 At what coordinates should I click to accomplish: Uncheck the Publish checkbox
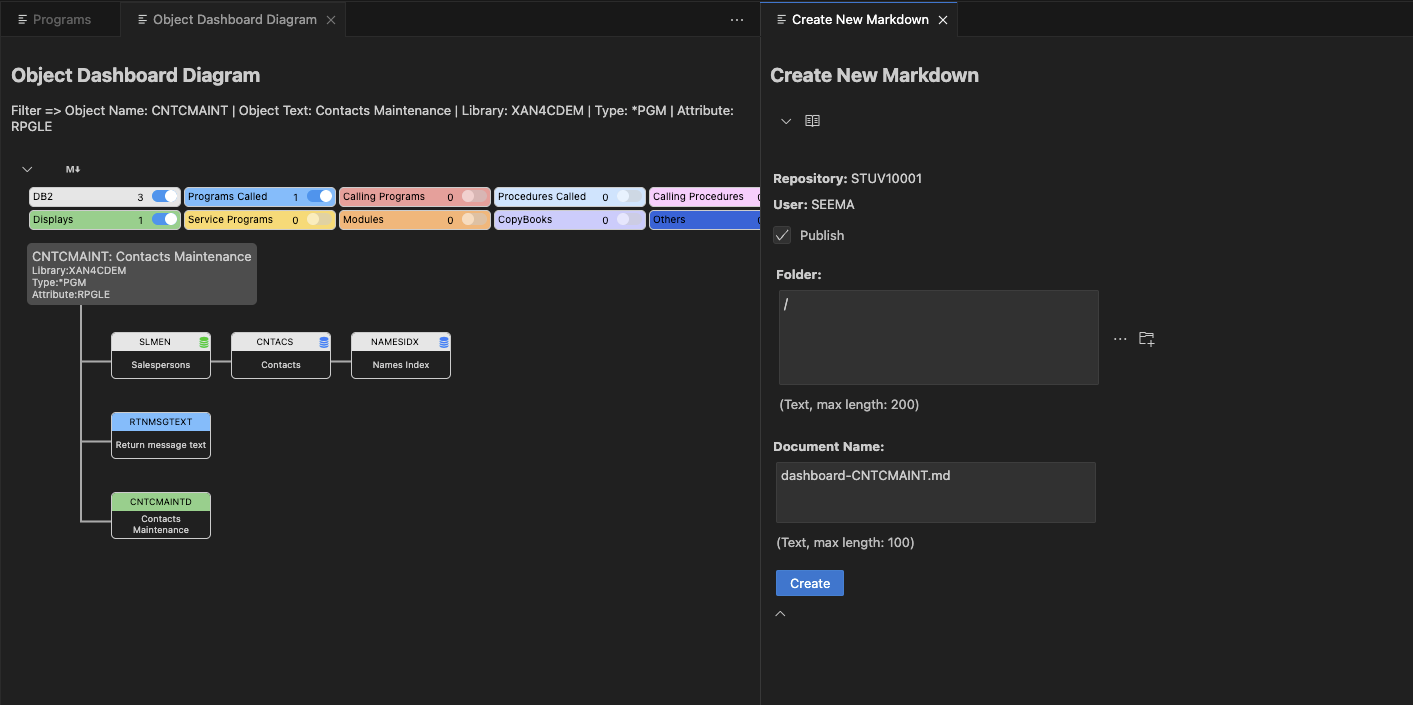tap(782, 236)
